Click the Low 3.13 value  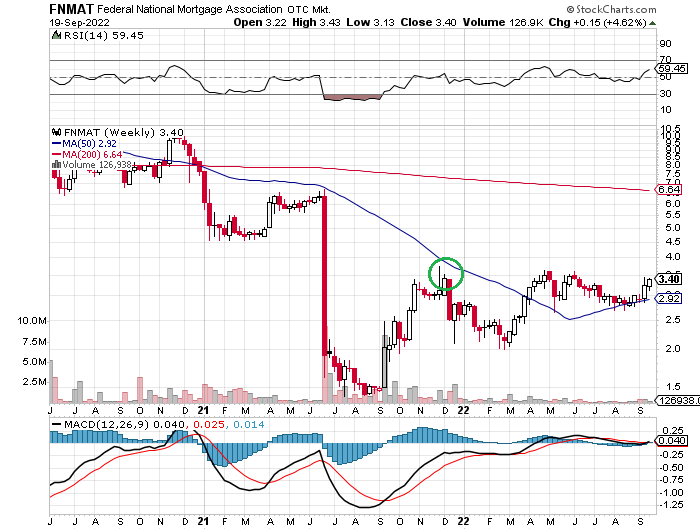371,22
